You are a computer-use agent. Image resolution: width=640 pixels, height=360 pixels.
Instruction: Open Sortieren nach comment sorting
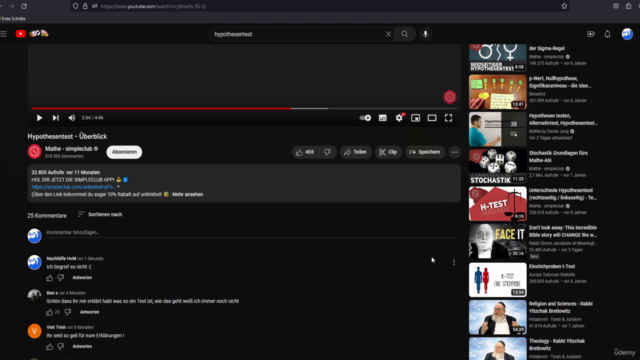pyautogui.click(x=100, y=214)
